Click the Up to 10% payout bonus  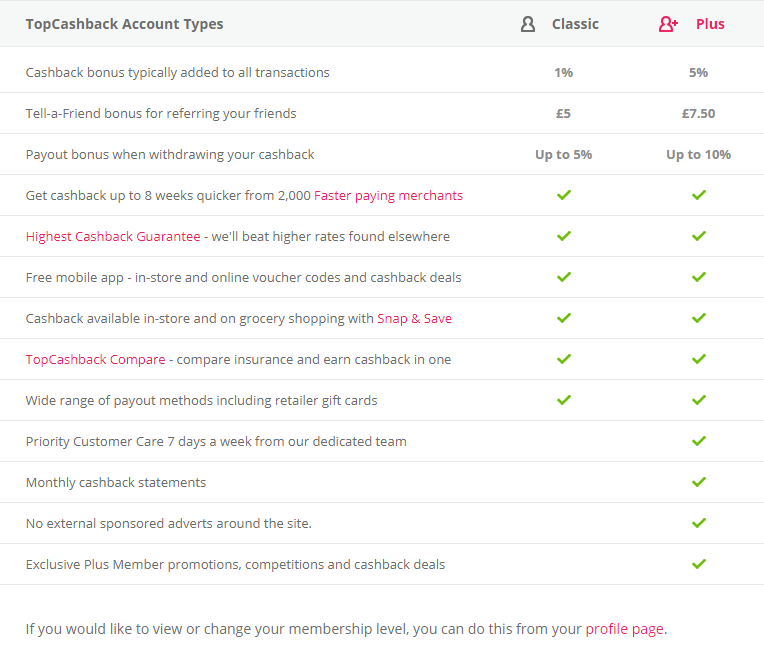[699, 154]
